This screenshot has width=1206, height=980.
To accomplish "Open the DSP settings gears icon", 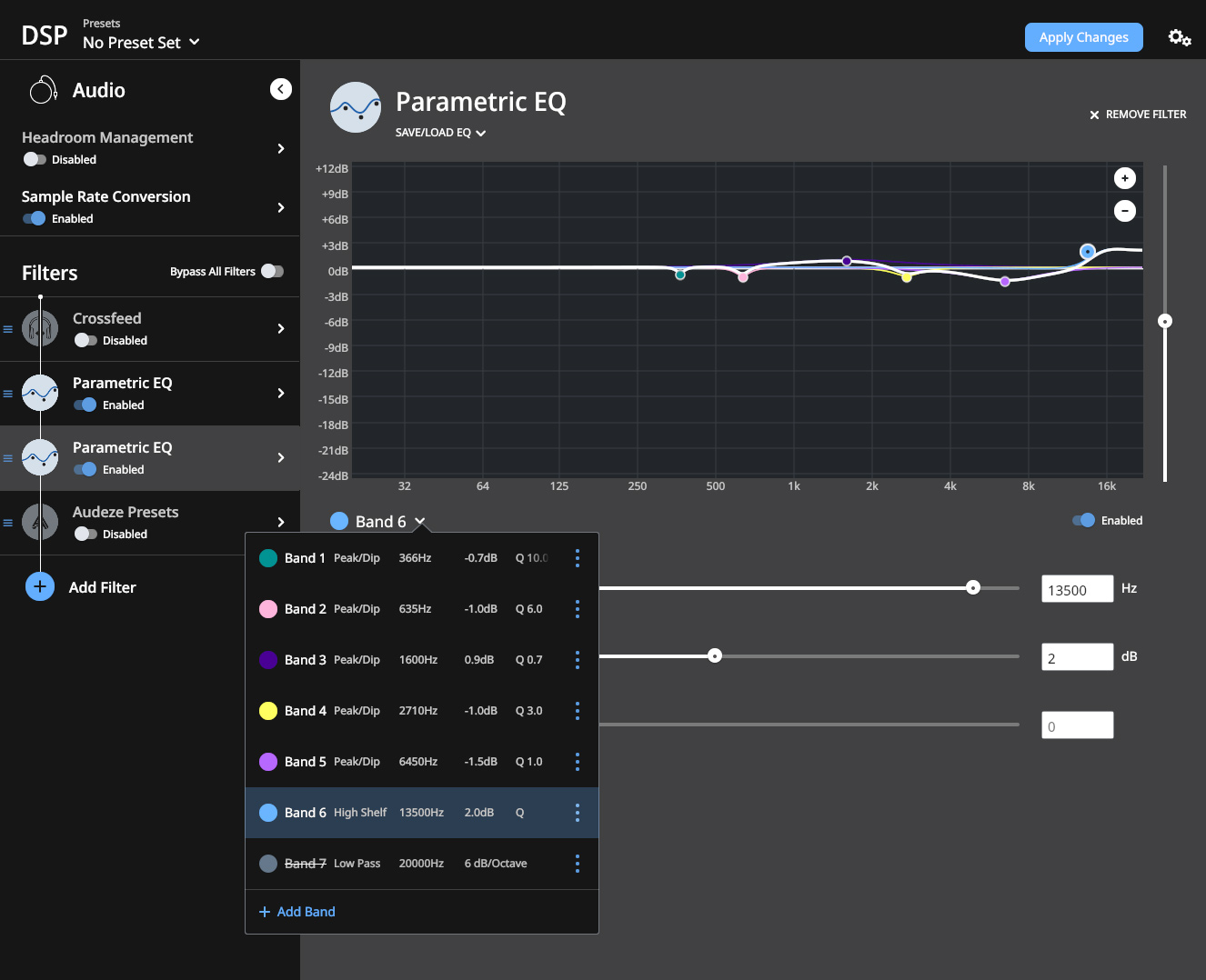I will 1180,37.
